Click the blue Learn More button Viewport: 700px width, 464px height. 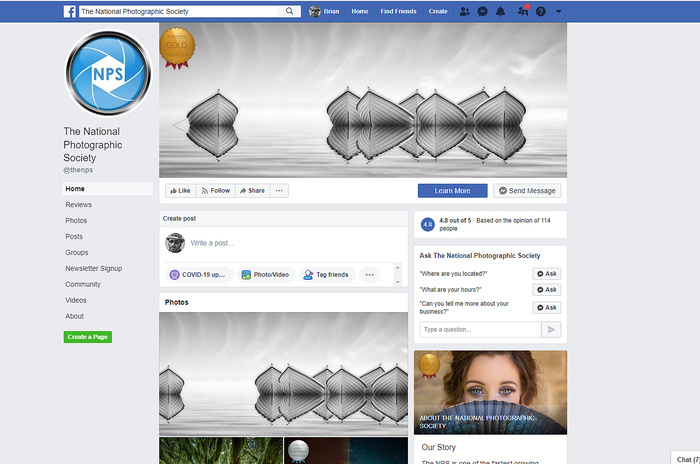453,191
